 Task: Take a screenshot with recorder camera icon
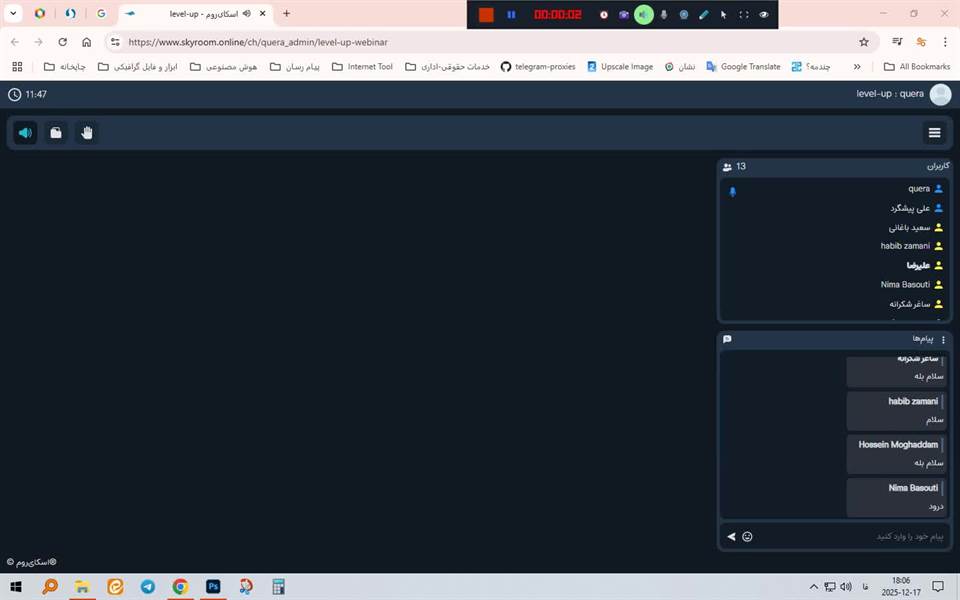624,15
